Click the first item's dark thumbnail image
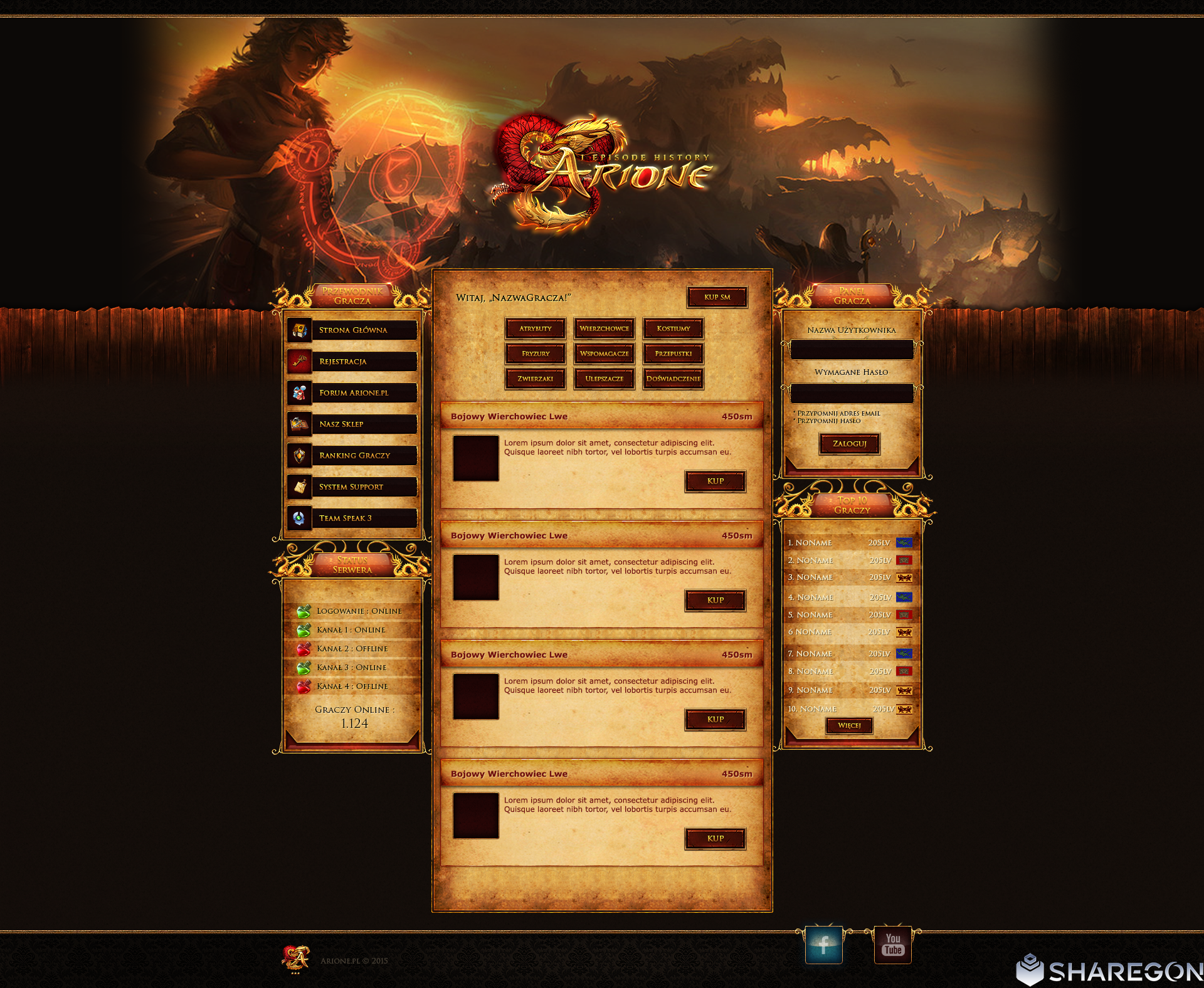Screen dimensions: 1204x988 [x=475, y=458]
